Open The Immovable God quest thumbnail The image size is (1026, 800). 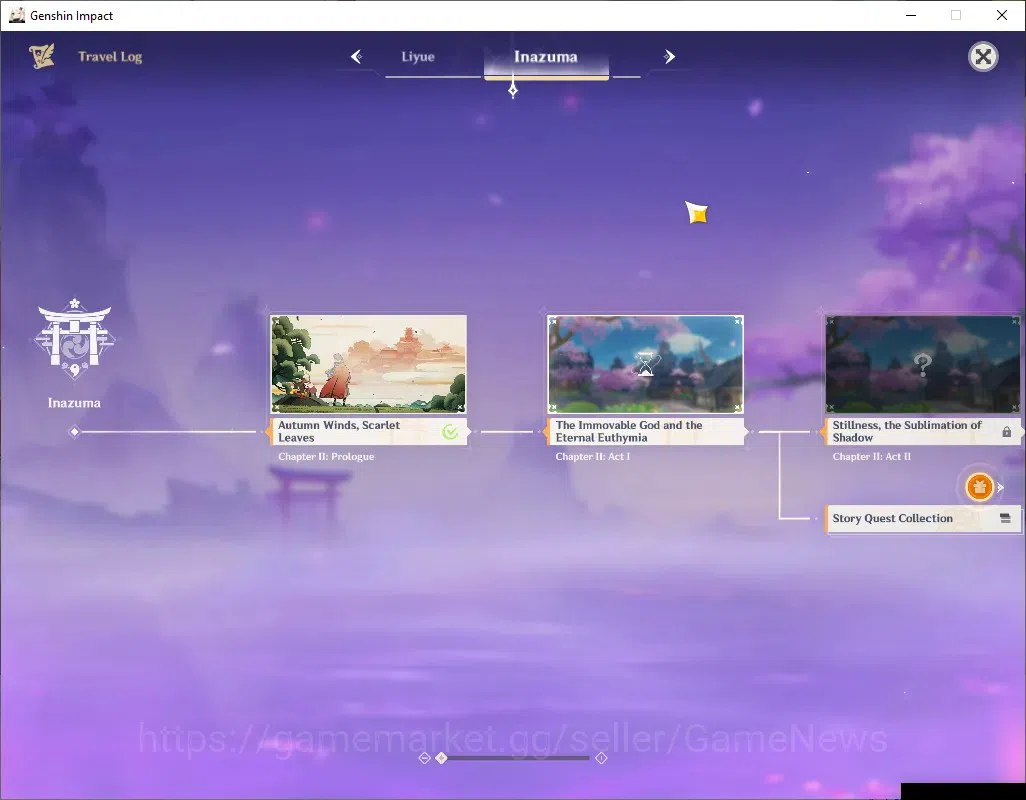[645, 364]
